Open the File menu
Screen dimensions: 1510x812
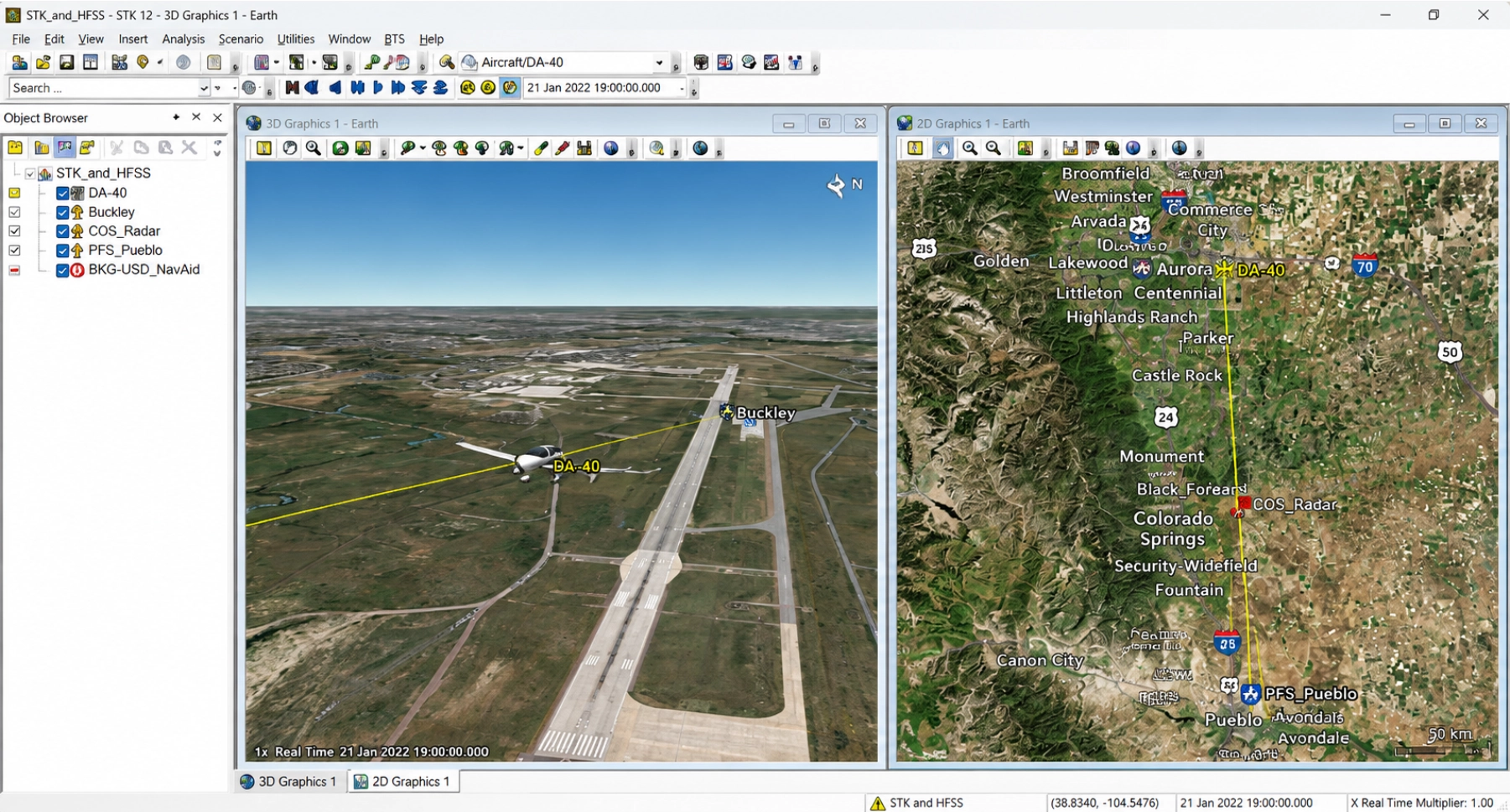(21, 39)
